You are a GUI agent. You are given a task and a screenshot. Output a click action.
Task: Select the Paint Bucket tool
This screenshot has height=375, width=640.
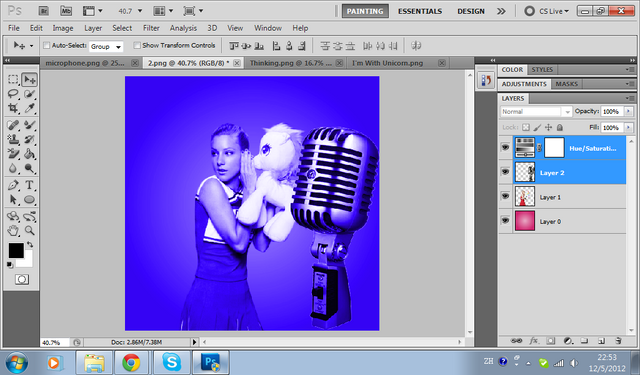coord(29,154)
